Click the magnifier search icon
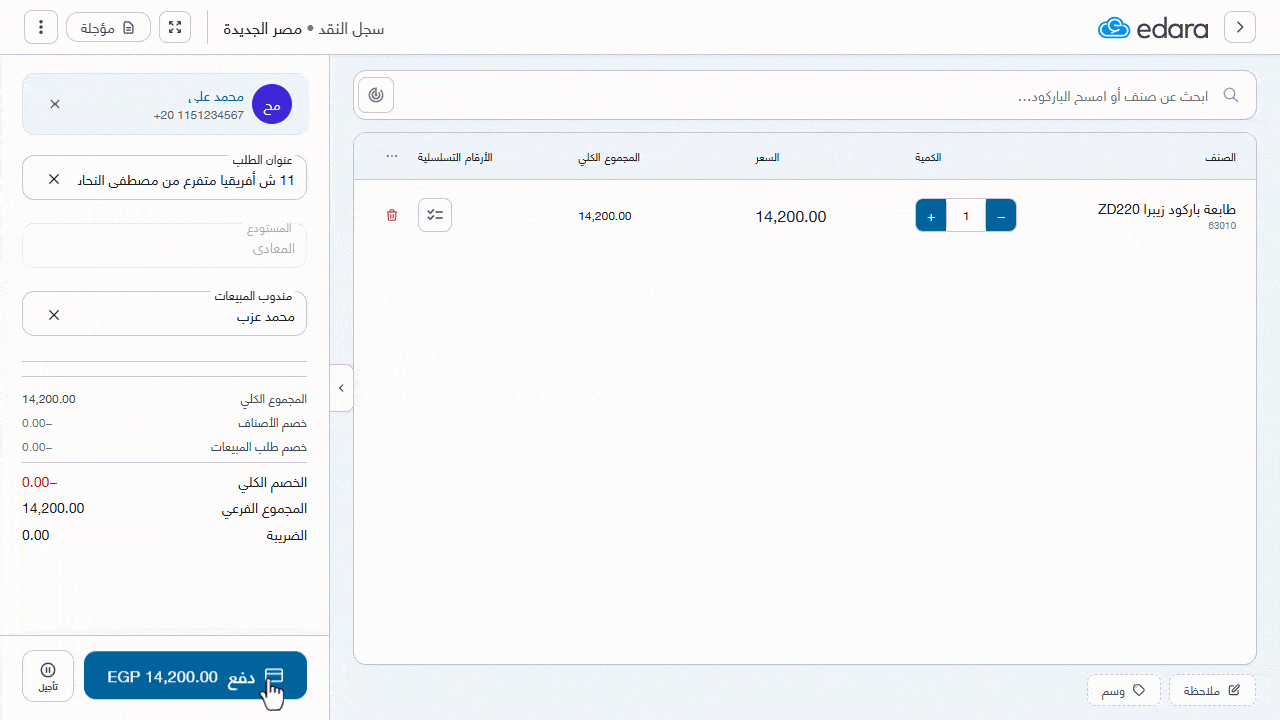This screenshot has width=1280, height=720. (x=1231, y=95)
